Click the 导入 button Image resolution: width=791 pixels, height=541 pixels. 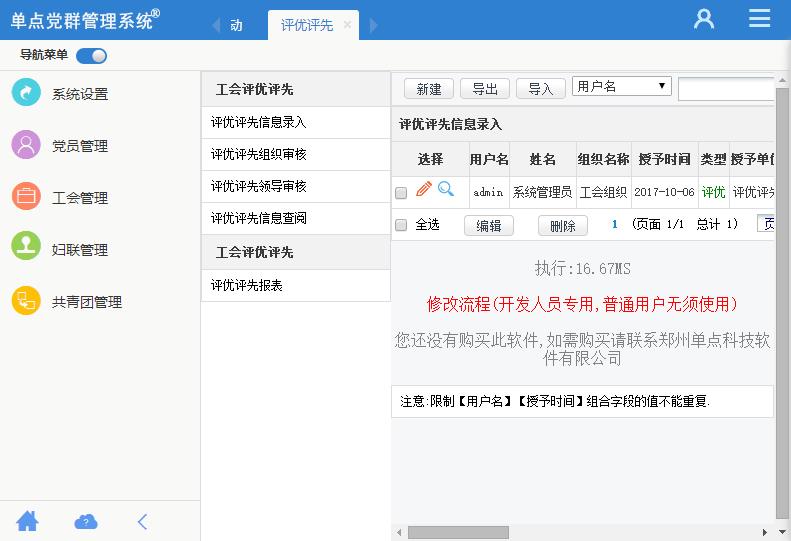pos(541,89)
